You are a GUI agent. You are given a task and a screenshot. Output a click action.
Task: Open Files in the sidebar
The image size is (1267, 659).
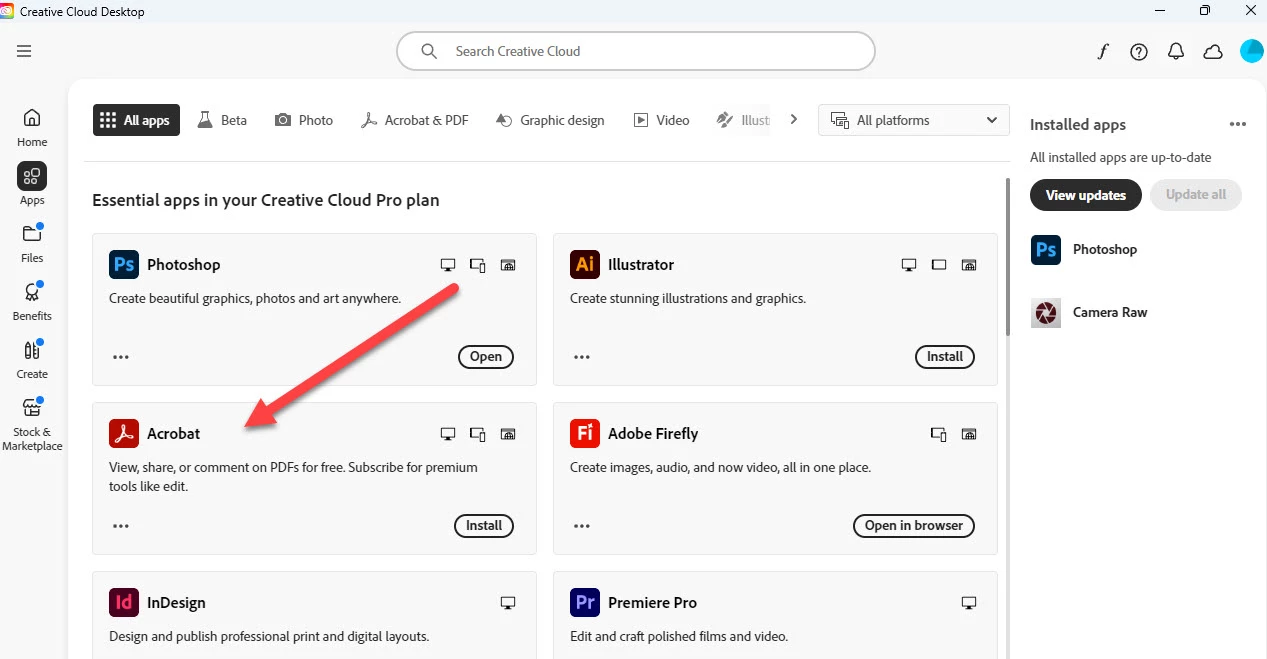(x=32, y=243)
